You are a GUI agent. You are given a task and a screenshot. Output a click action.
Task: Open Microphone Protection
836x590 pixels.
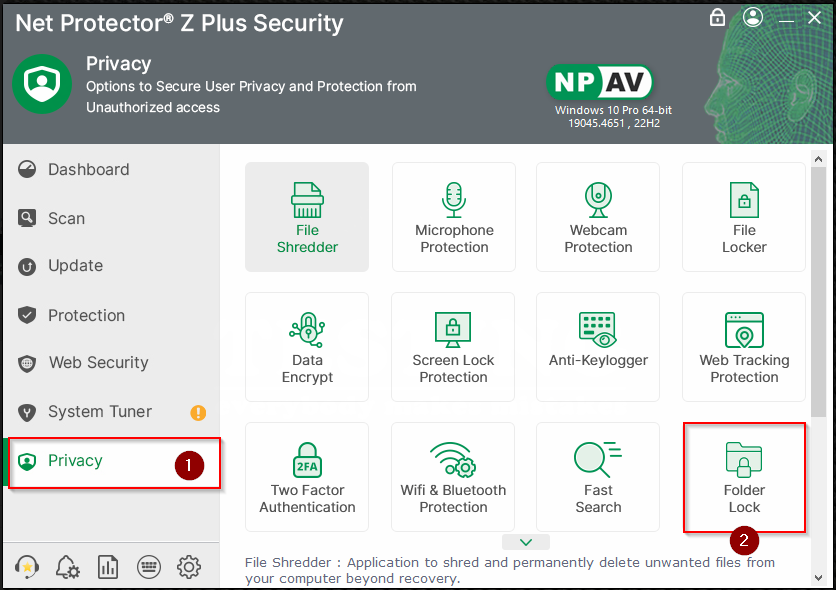coord(454,217)
